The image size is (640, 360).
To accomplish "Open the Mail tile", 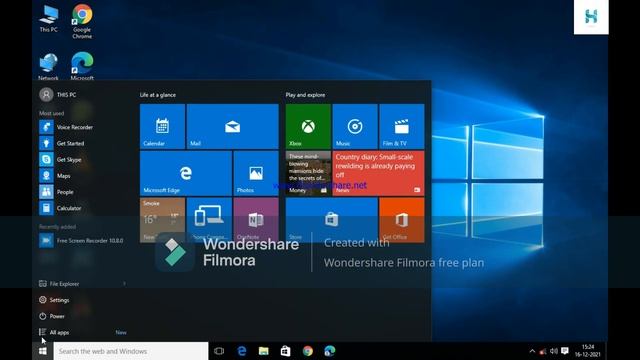I will 233,126.
